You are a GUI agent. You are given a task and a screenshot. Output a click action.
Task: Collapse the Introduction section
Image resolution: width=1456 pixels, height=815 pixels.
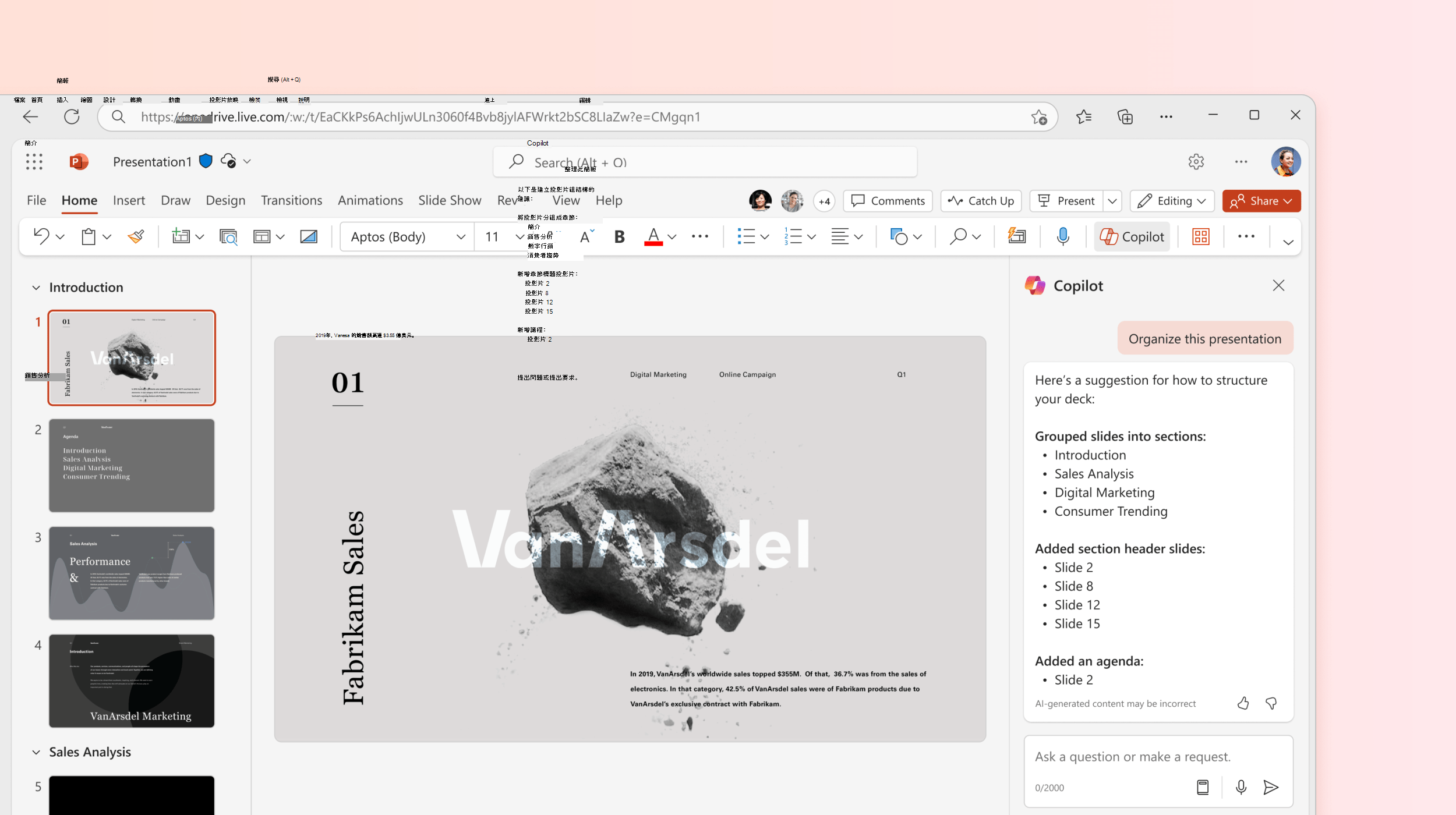coord(36,288)
